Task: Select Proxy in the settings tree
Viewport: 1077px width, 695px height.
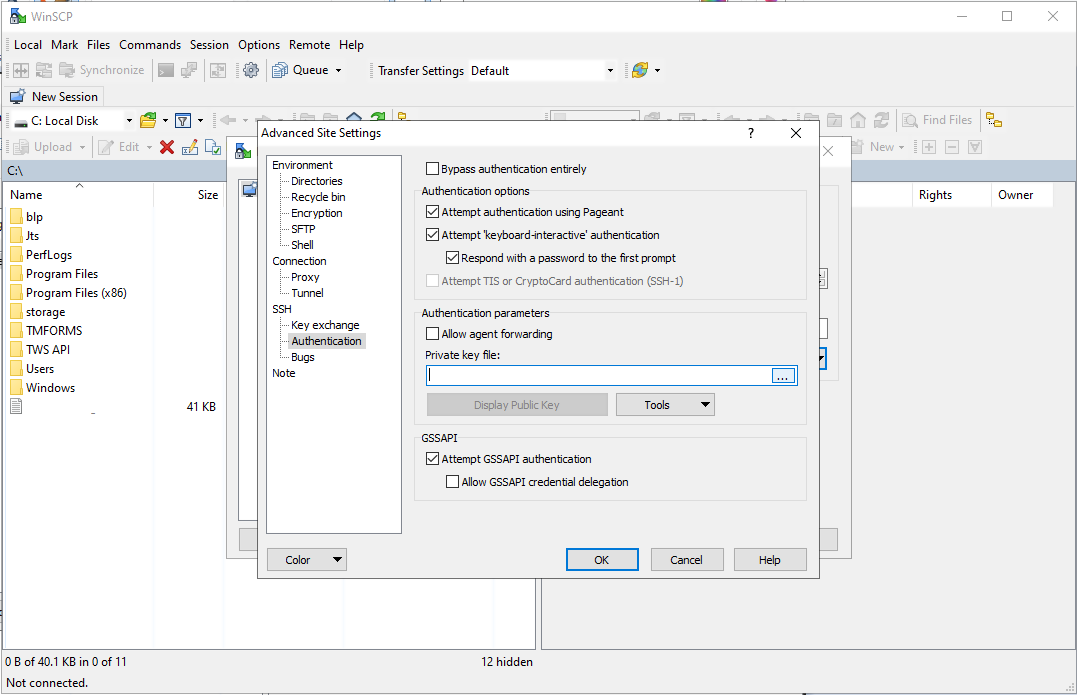Action: [305, 277]
